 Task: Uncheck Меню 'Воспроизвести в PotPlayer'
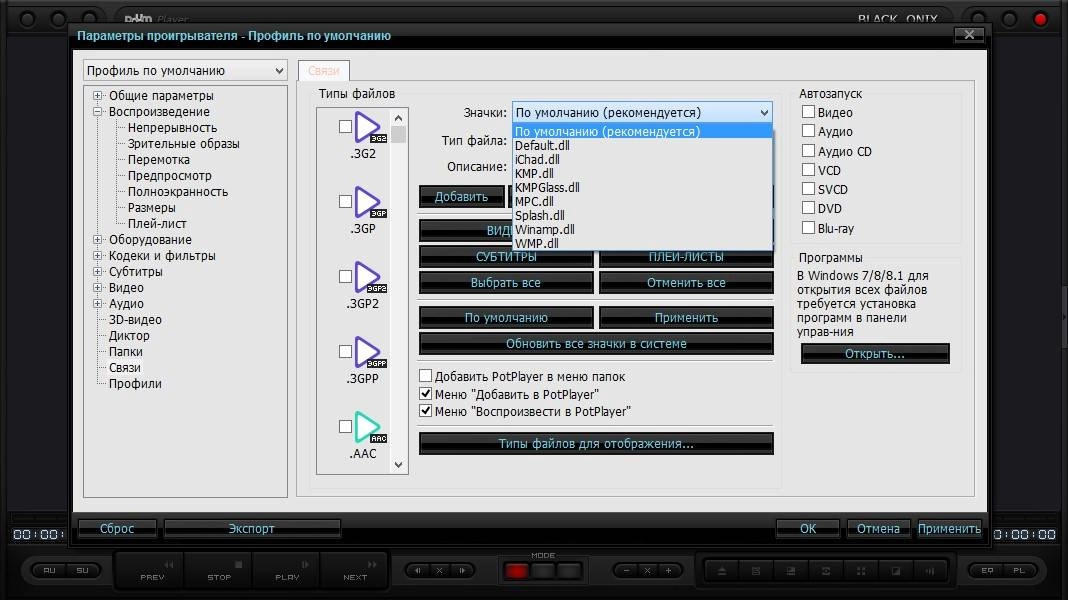(426, 411)
